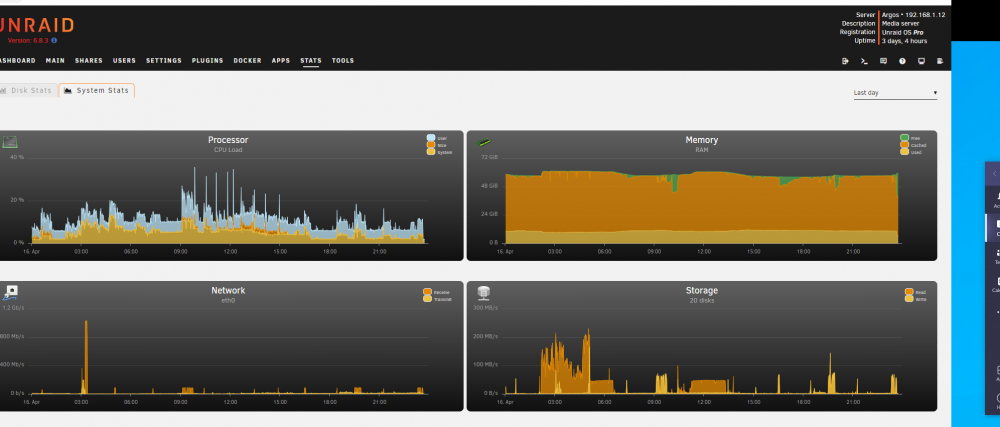Open the Tools menu

(342, 61)
